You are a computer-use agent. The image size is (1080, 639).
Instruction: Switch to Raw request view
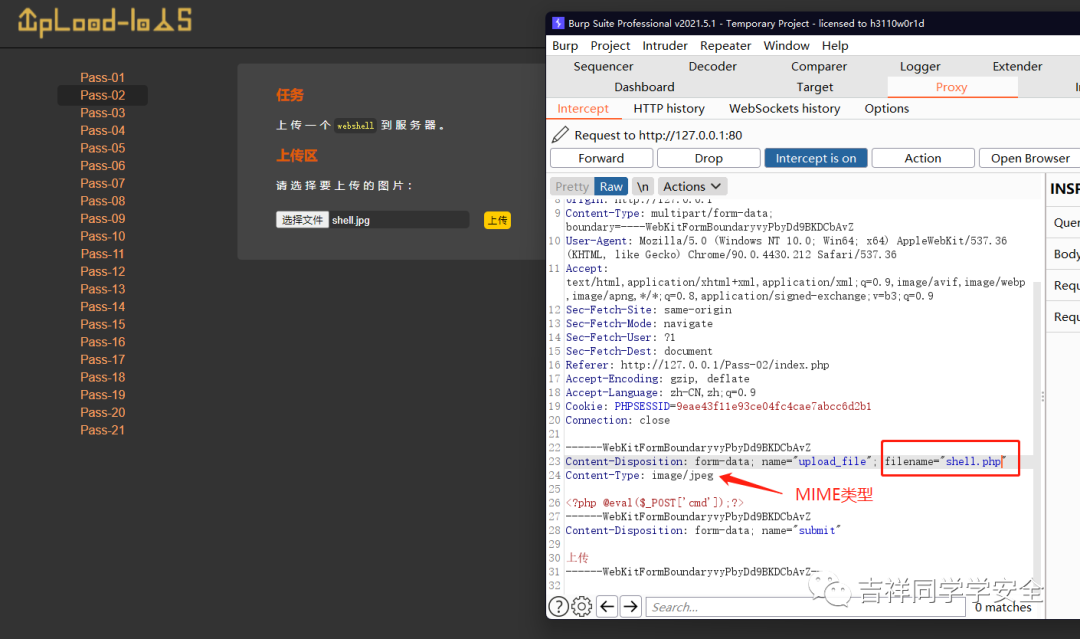[x=611, y=187]
